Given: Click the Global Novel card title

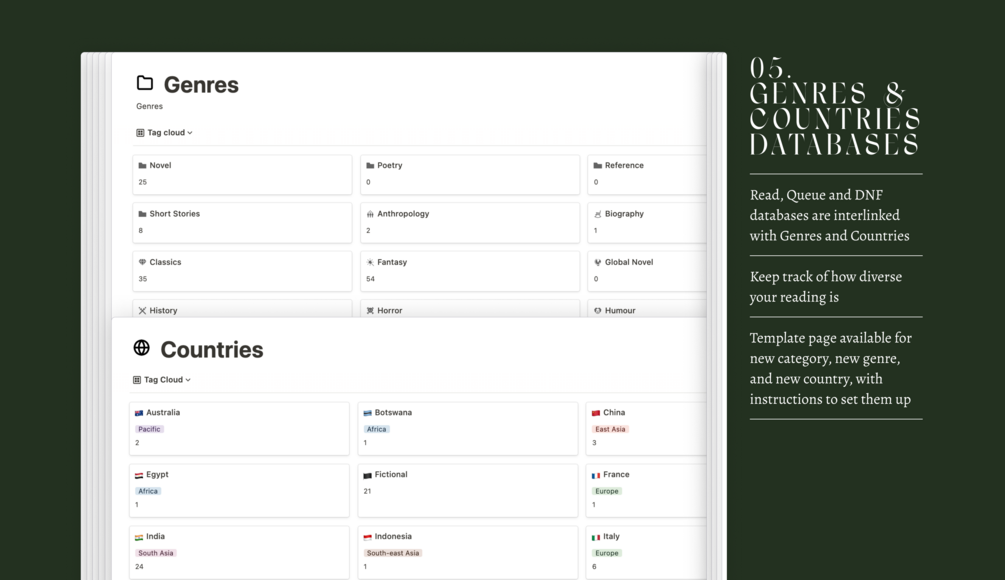Looking at the screenshot, I should (629, 262).
